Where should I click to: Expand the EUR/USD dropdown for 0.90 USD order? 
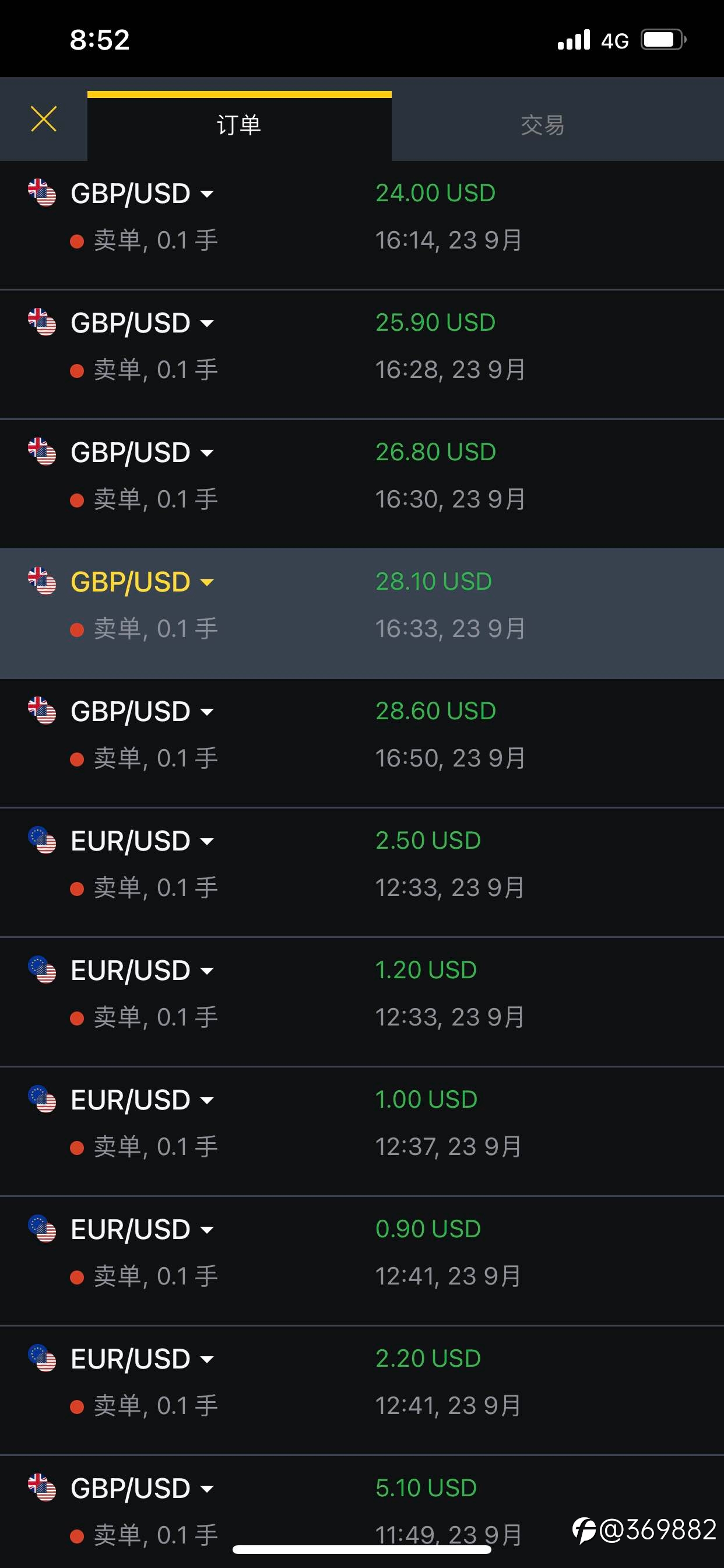click(x=207, y=1230)
